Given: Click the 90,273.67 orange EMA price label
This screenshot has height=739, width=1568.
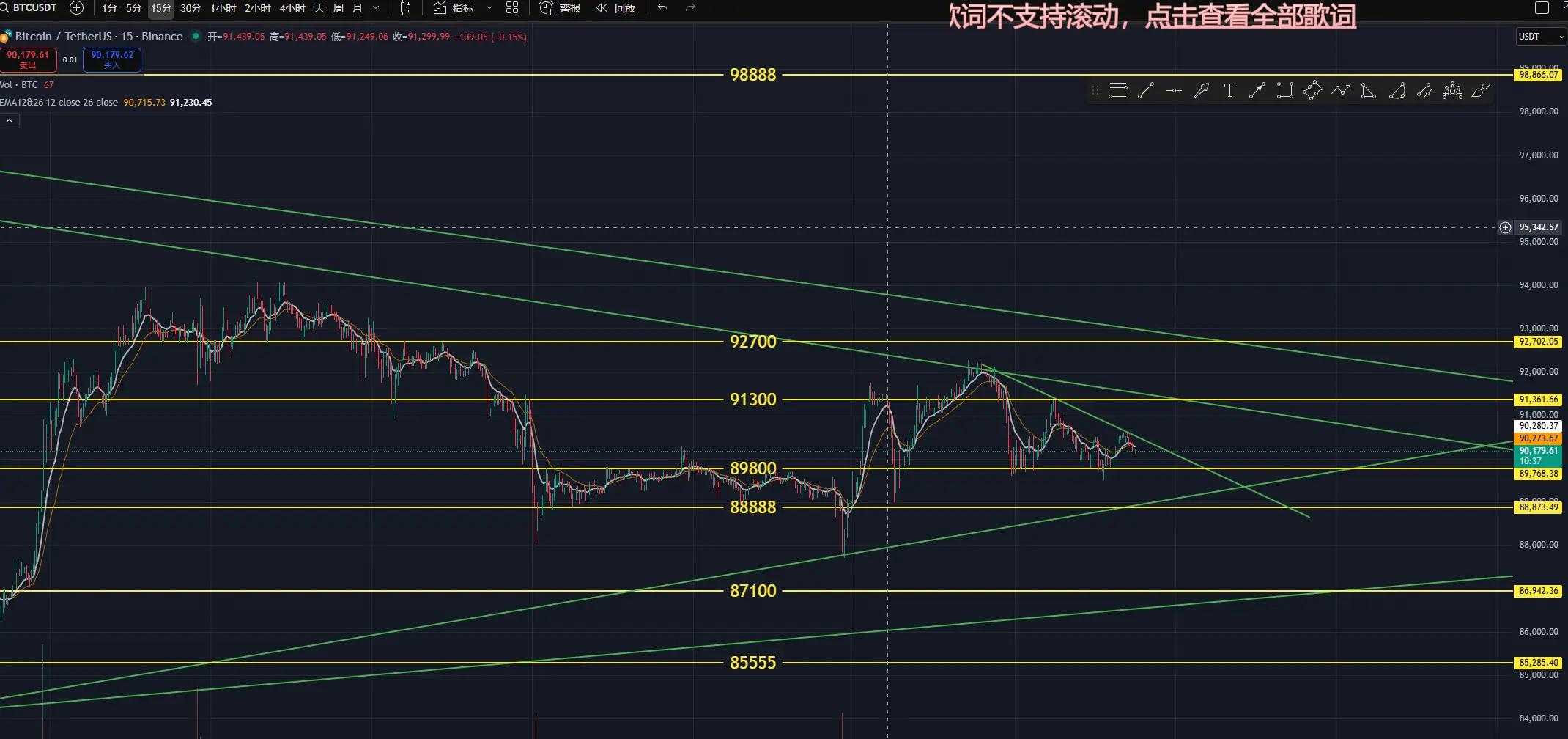Looking at the screenshot, I should click(1538, 438).
